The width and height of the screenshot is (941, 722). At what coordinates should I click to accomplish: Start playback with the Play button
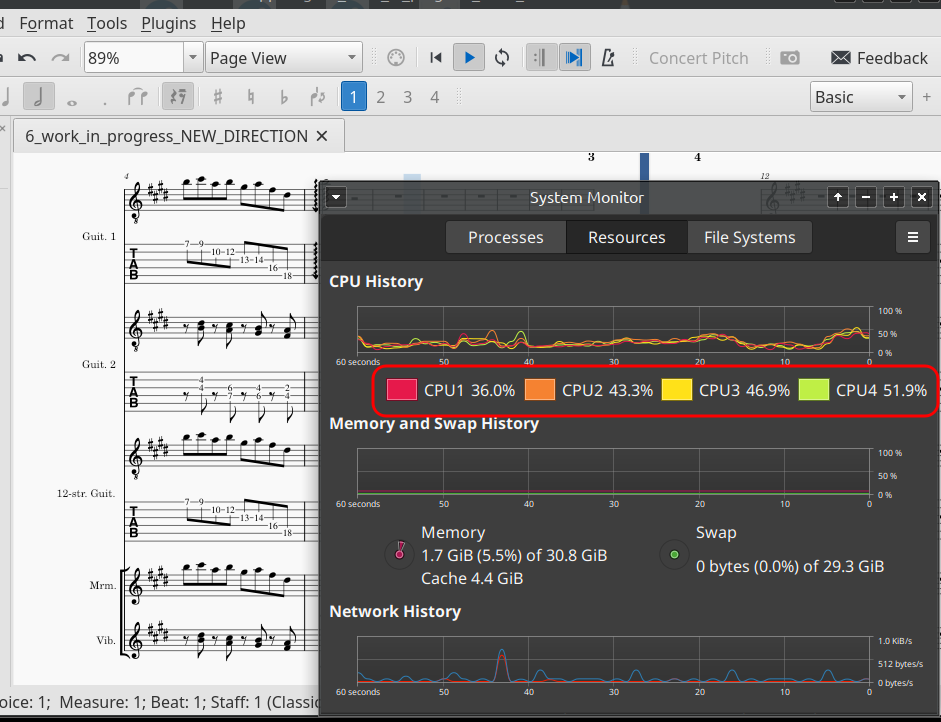pyautogui.click(x=468, y=57)
